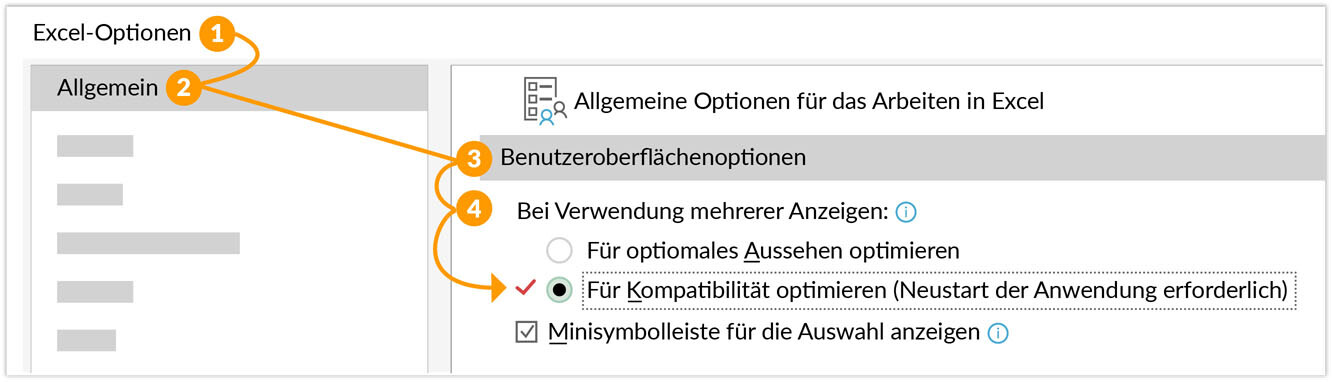Select Für Kompatibilität optimieren radio button
This screenshot has width=1332, height=382.
(560, 290)
